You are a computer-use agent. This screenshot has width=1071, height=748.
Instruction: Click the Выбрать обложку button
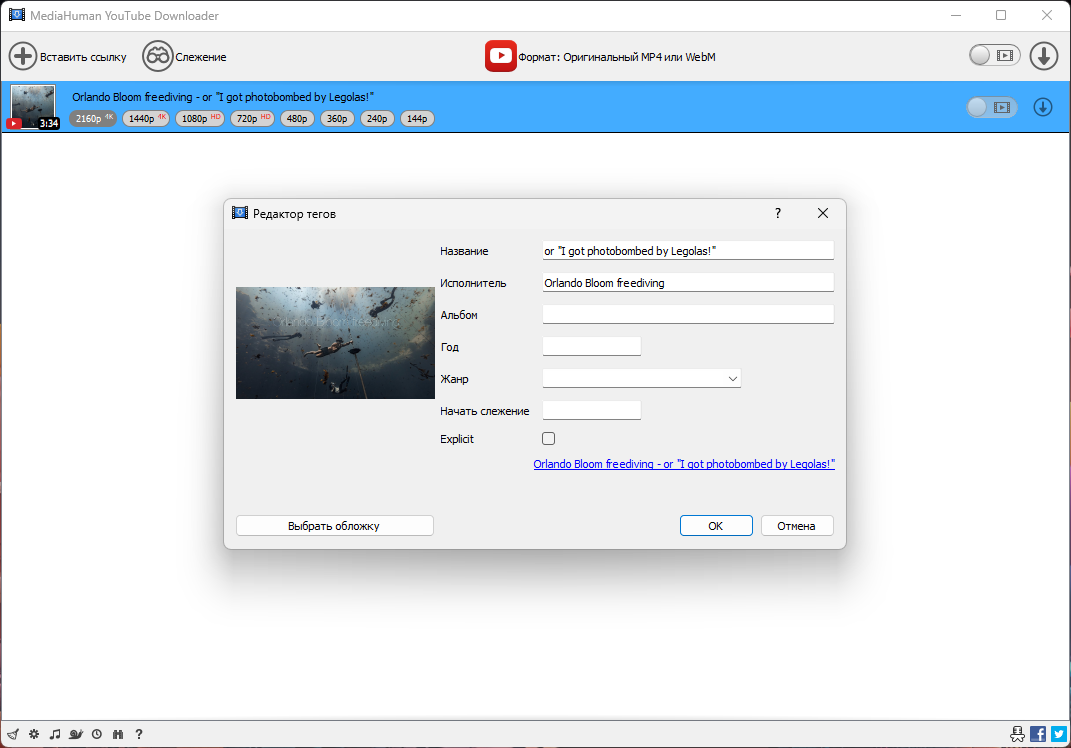click(x=335, y=525)
